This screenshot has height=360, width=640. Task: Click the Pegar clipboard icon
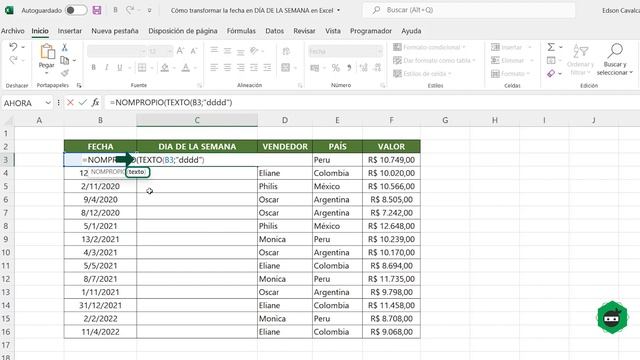47,52
